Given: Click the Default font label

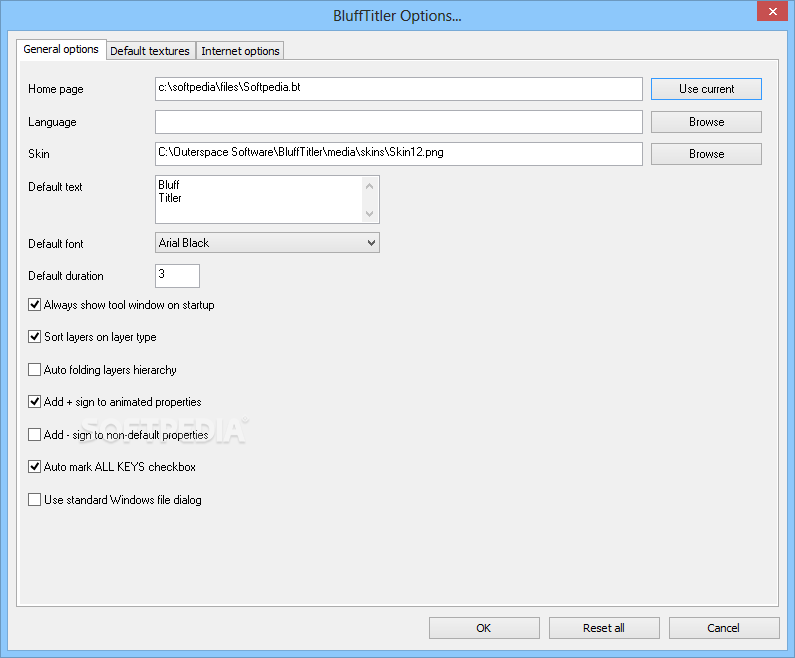Looking at the screenshot, I should pos(56,244).
